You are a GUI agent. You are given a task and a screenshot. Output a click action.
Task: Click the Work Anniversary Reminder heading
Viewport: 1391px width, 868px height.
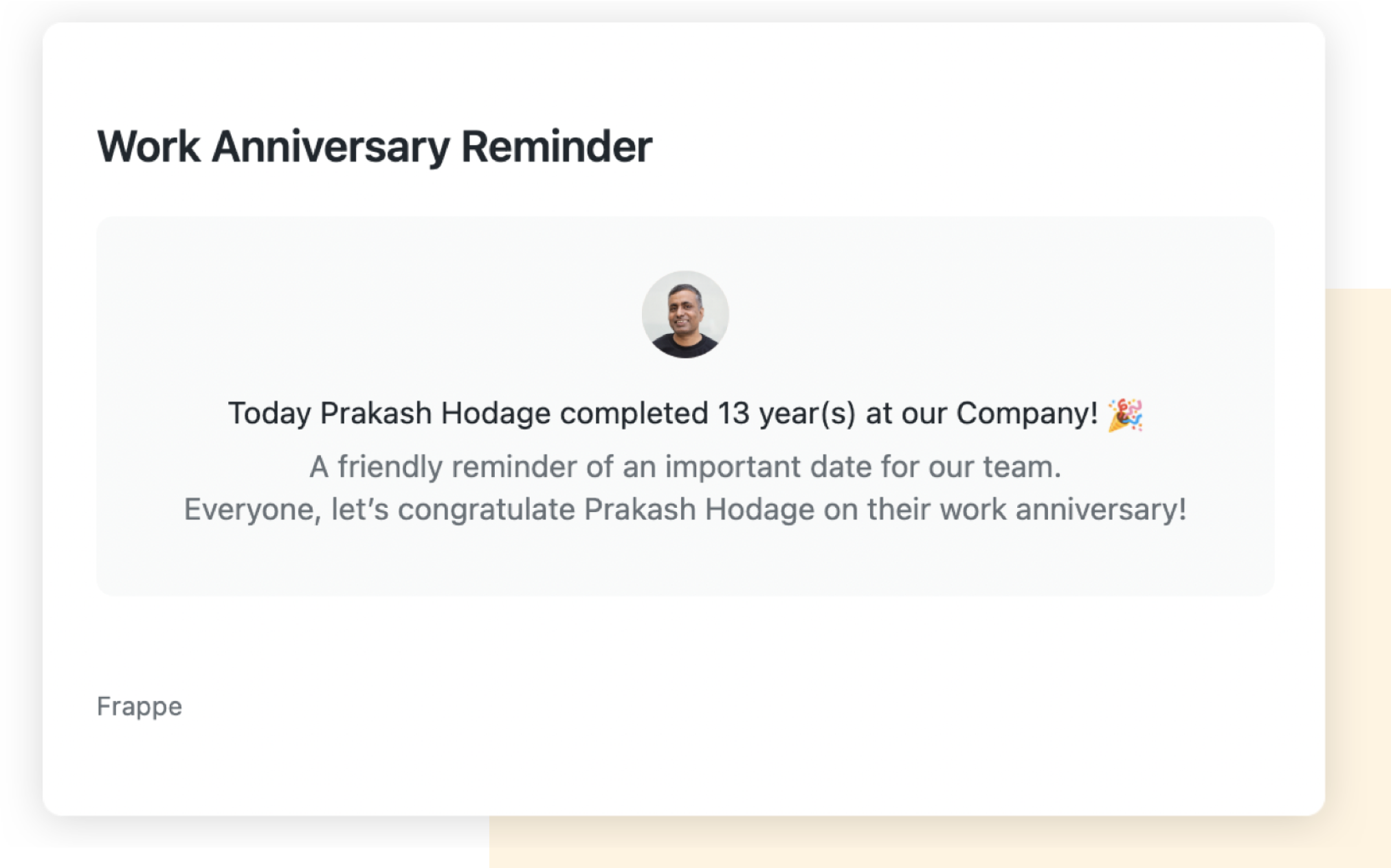375,146
